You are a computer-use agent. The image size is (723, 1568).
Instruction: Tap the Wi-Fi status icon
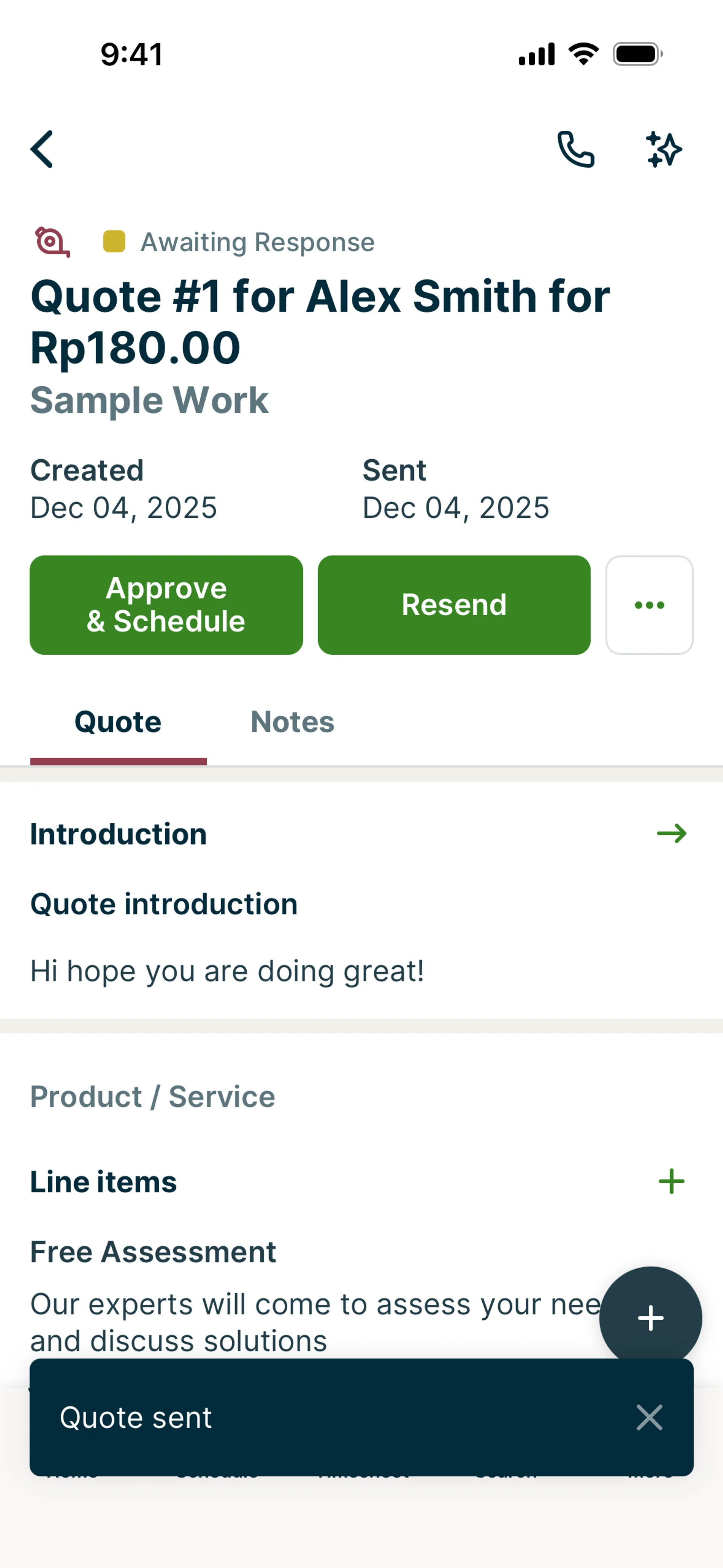pos(583,54)
